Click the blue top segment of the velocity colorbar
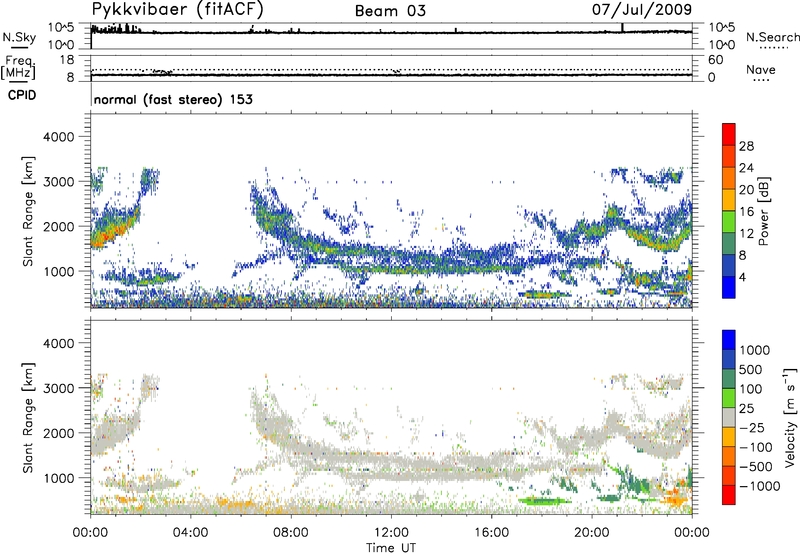This screenshot has height=554, width=800. (729, 340)
